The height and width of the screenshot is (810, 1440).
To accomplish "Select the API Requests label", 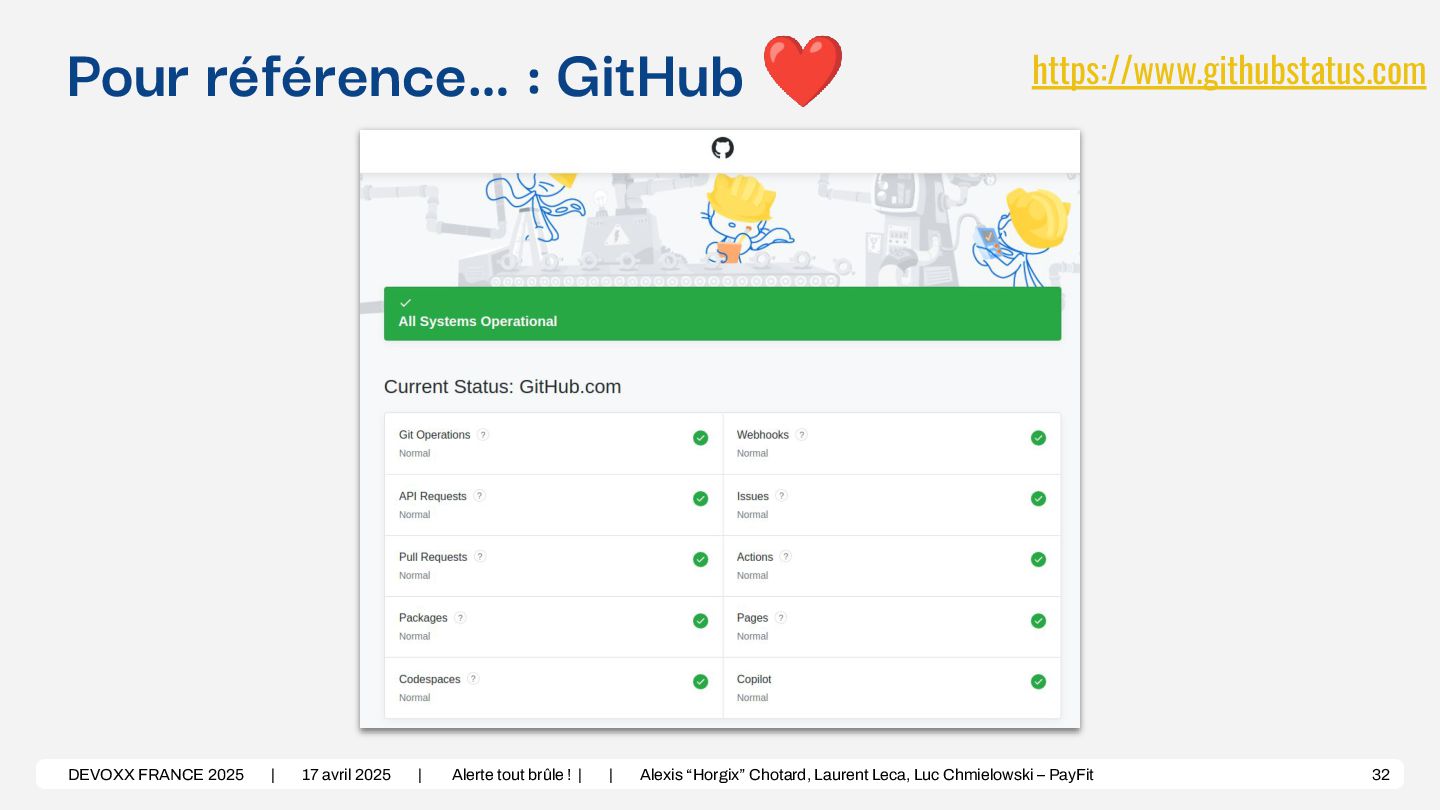I will (432, 496).
